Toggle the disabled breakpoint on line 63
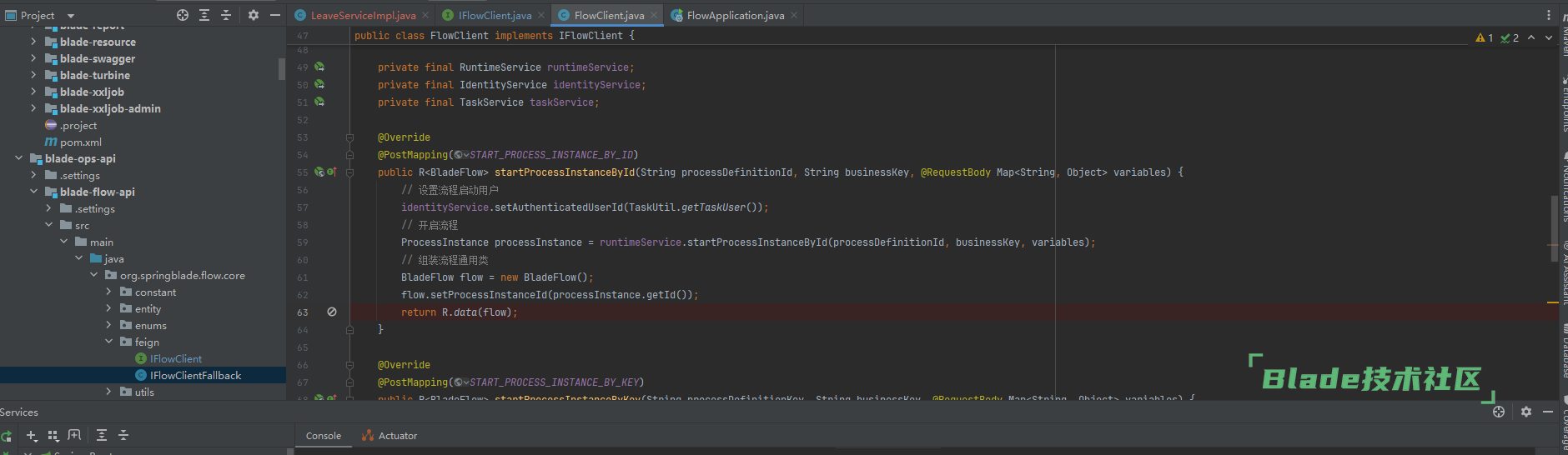 coord(332,312)
